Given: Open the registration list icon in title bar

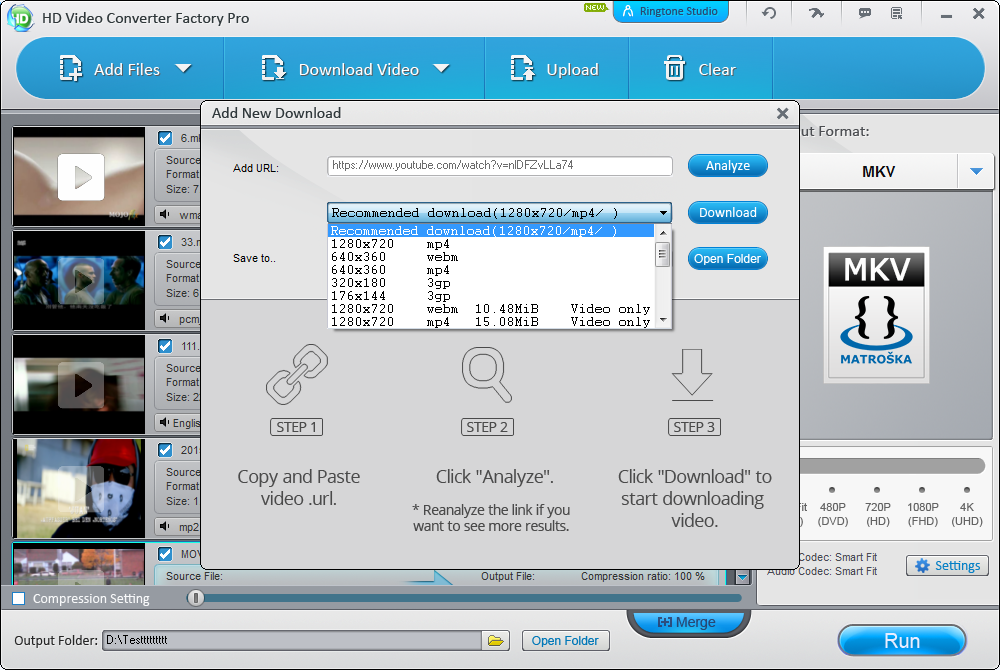Looking at the screenshot, I should [x=897, y=13].
